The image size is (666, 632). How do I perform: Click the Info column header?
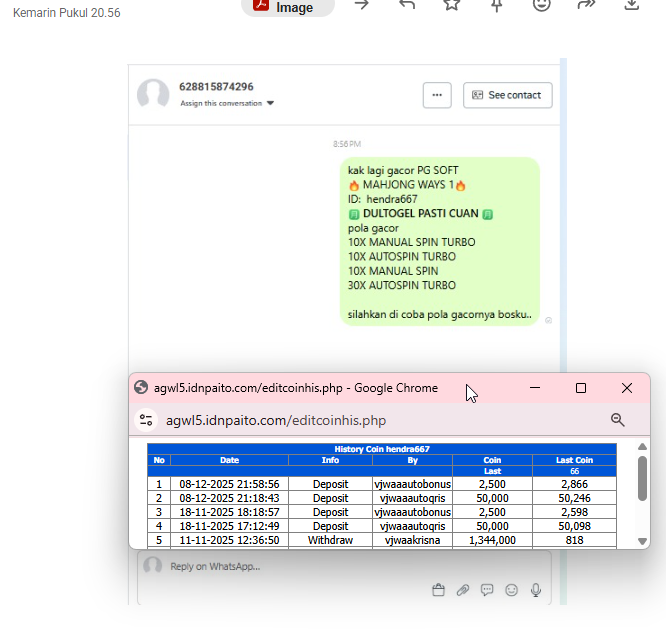click(x=330, y=460)
